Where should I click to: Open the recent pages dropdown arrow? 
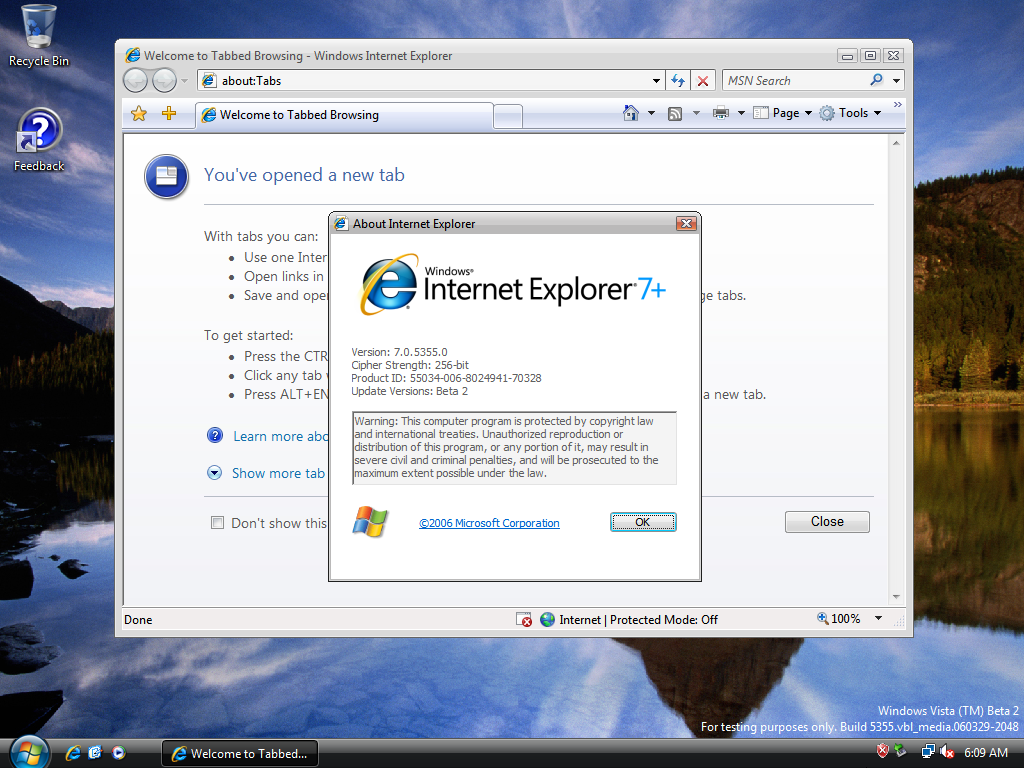pyautogui.click(x=184, y=80)
